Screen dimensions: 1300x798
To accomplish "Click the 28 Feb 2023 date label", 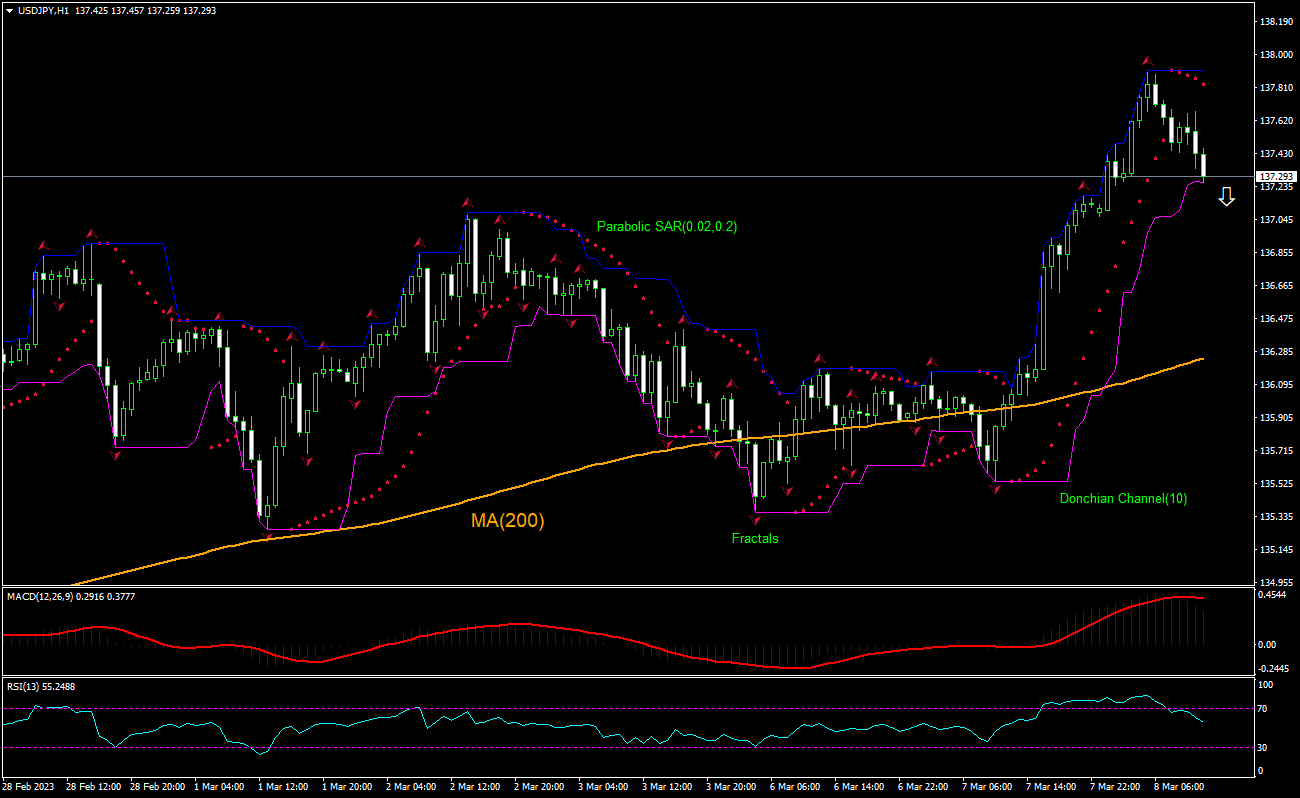I will point(29,787).
